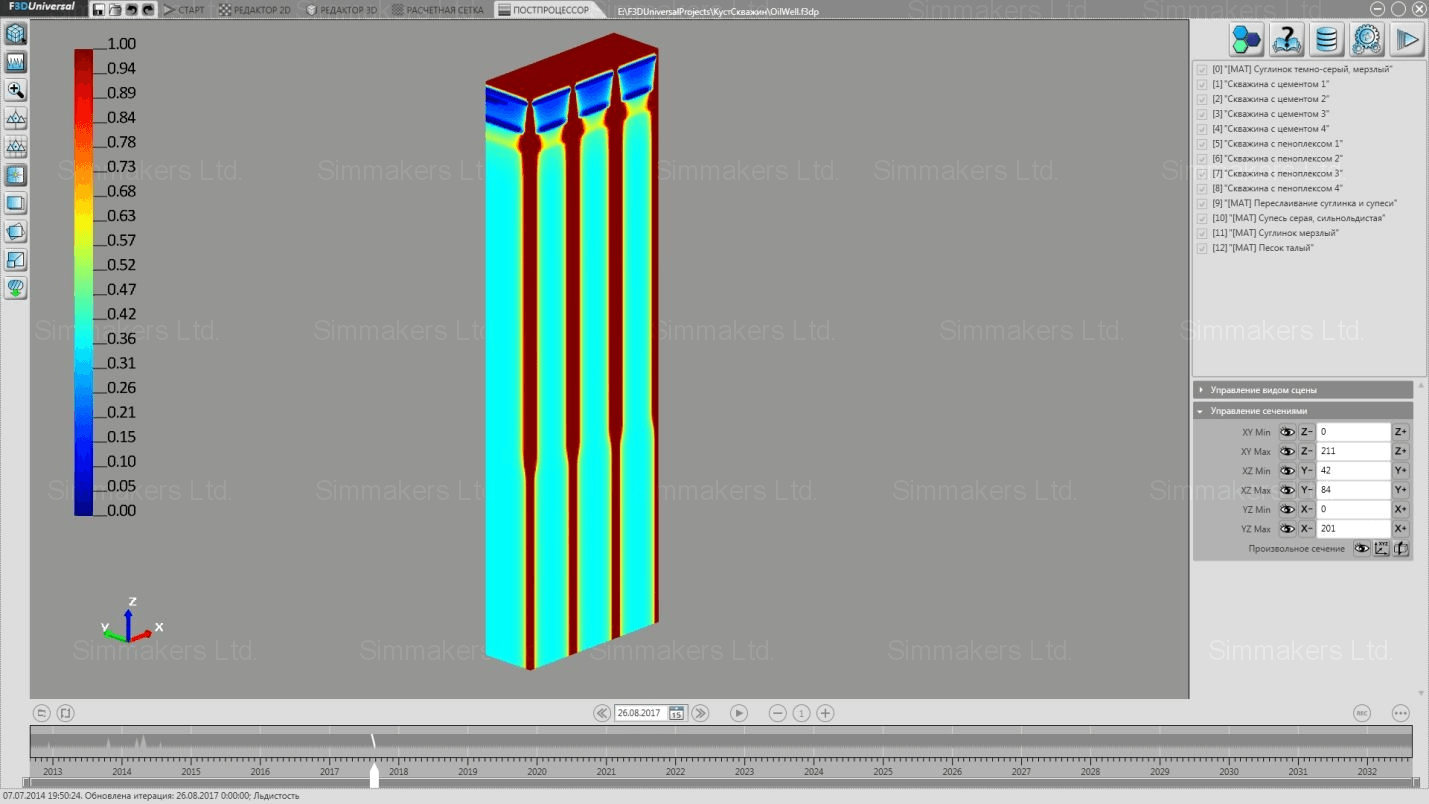
Task: Click Z− button for XY Min
Action: pos(1307,432)
